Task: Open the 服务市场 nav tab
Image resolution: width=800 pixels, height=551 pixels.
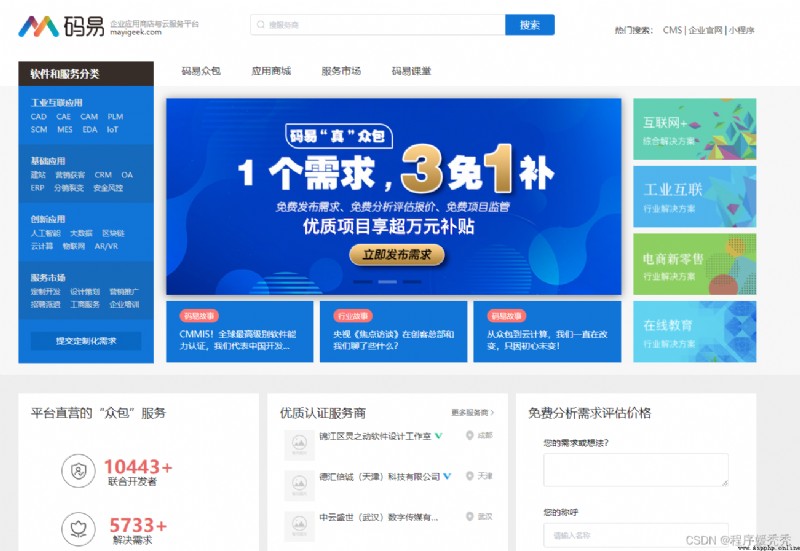Action: [341, 71]
